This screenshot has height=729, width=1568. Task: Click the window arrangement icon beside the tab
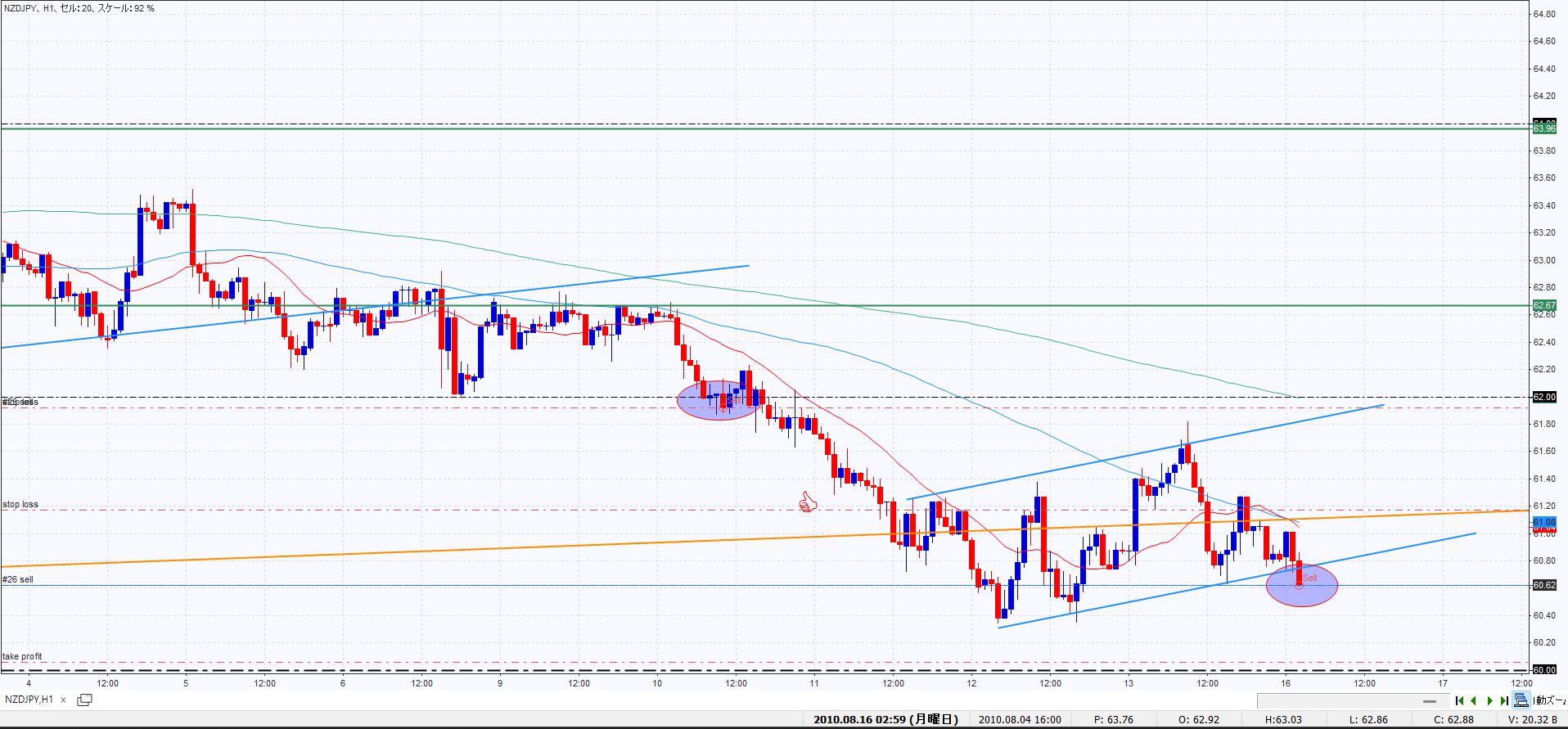84,700
